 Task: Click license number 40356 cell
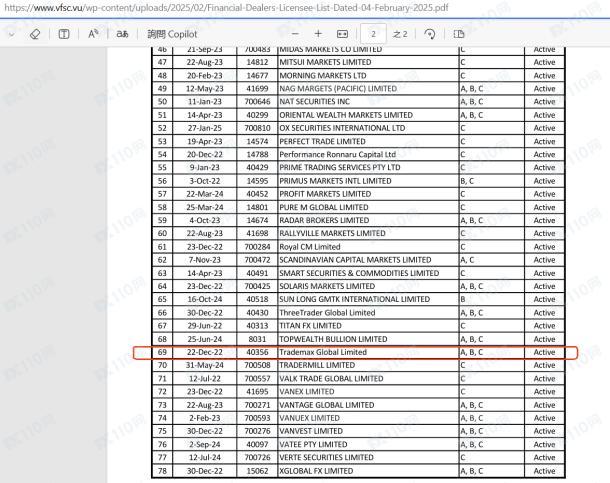tap(257, 352)
